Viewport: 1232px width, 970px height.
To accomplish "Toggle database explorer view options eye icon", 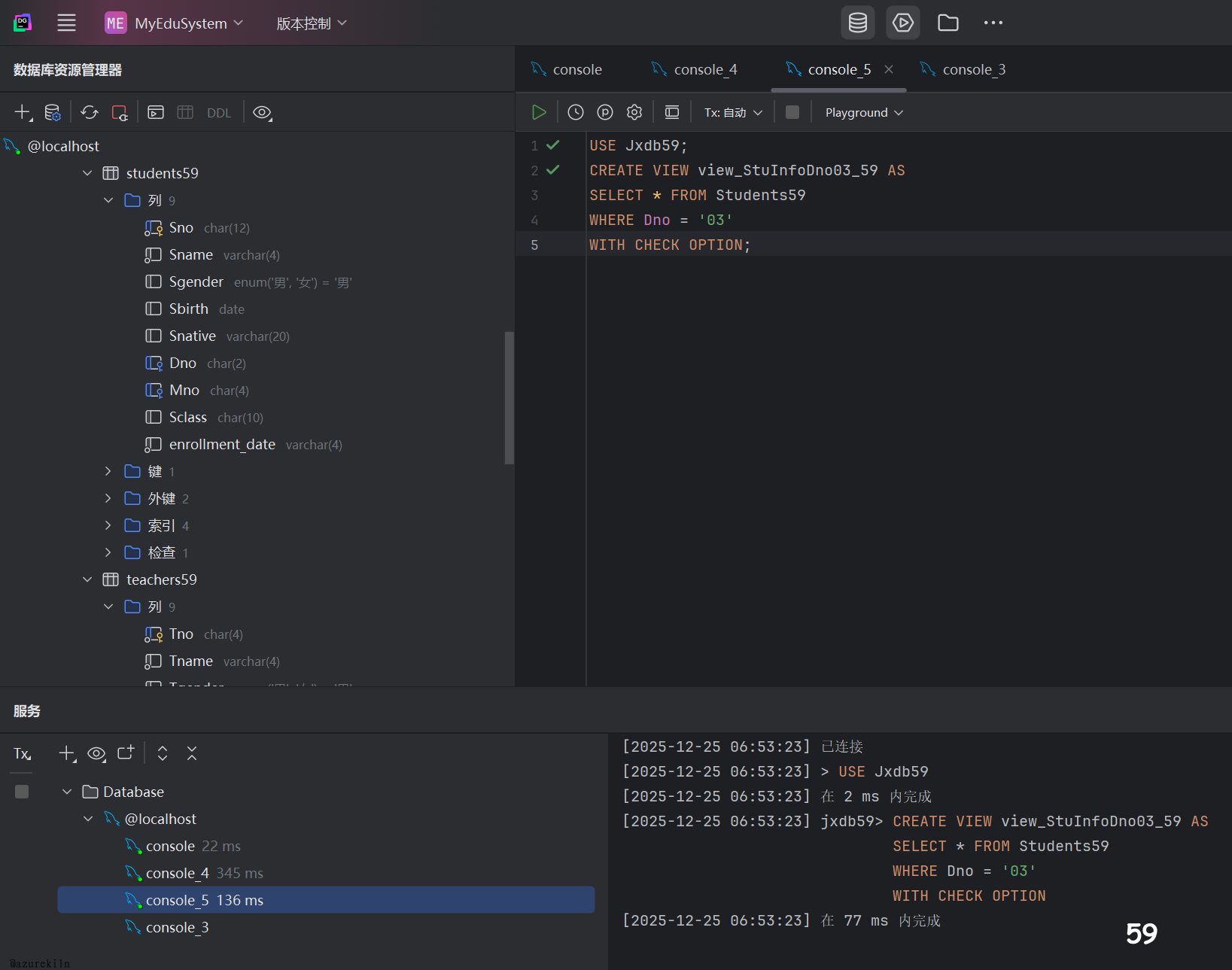I will click(x=262, y=112).
